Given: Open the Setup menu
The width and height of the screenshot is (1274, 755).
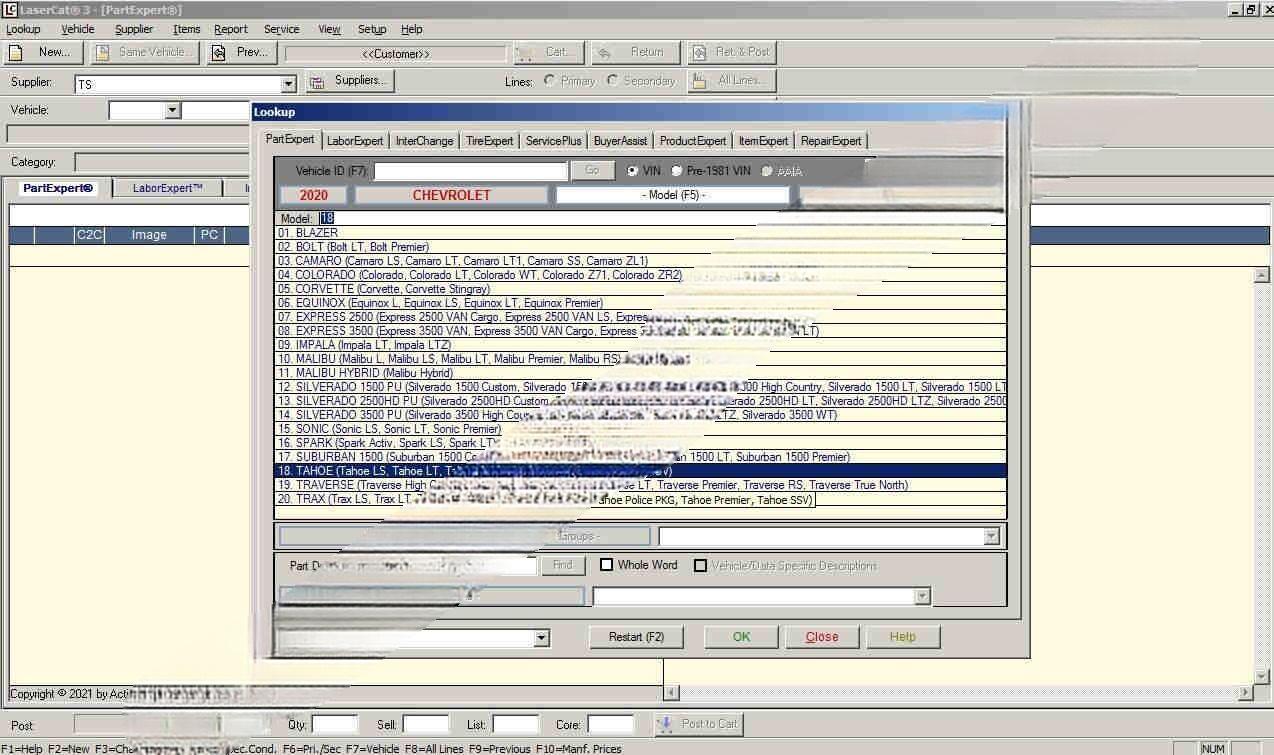Looking at the screenshot, I should coord(372,29).
